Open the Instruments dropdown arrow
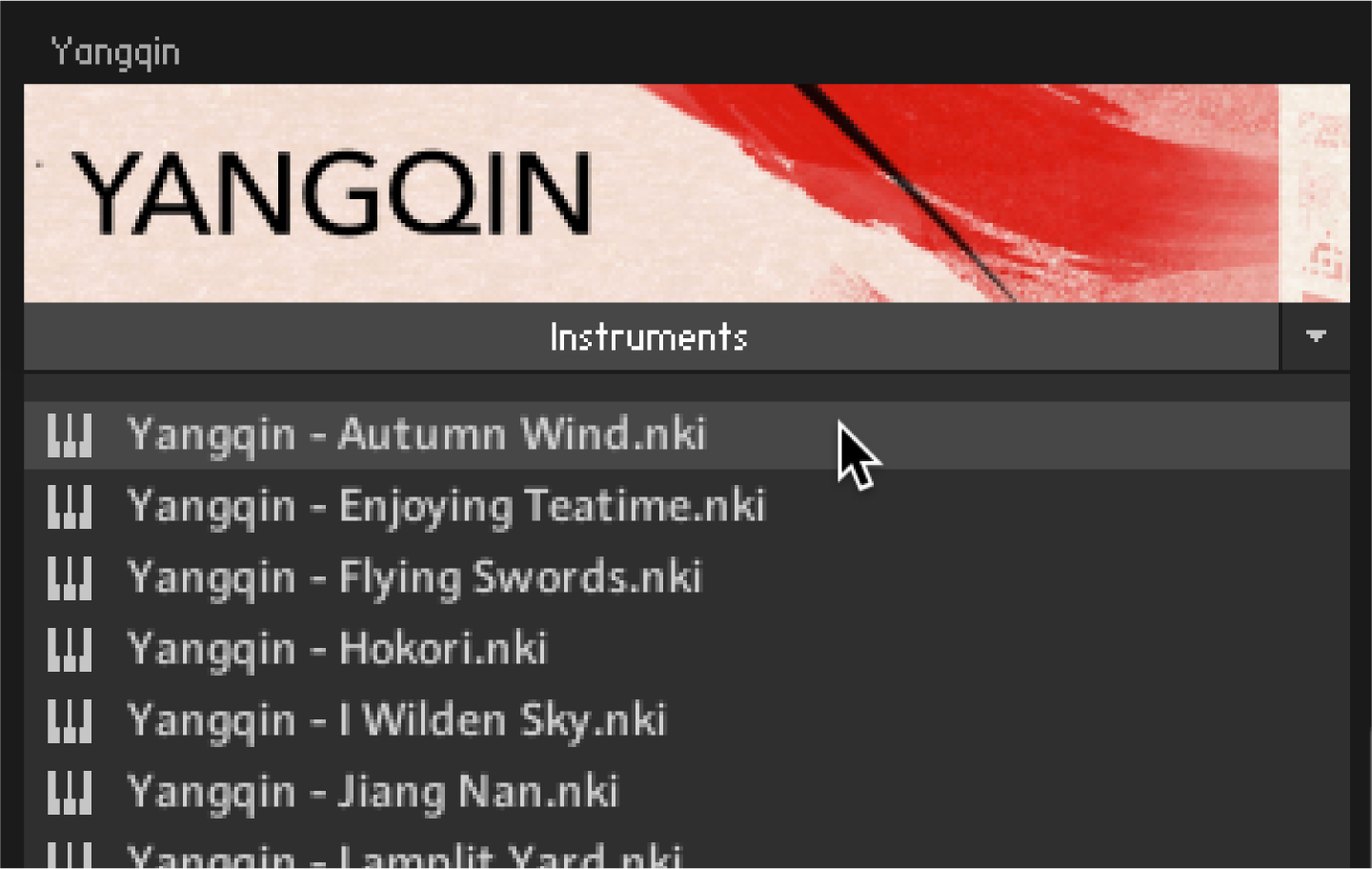This screenshot has height=869, width=1372. (x=1315, y=336)
